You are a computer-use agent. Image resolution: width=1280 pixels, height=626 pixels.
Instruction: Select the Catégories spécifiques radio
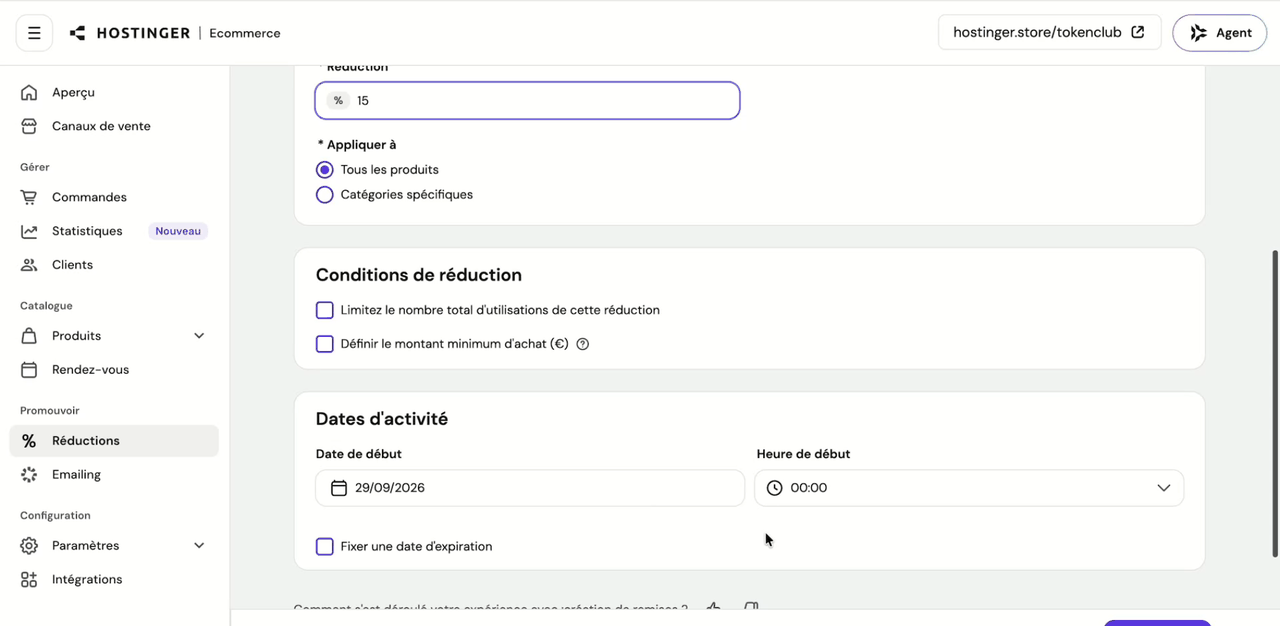pos(324,195)
